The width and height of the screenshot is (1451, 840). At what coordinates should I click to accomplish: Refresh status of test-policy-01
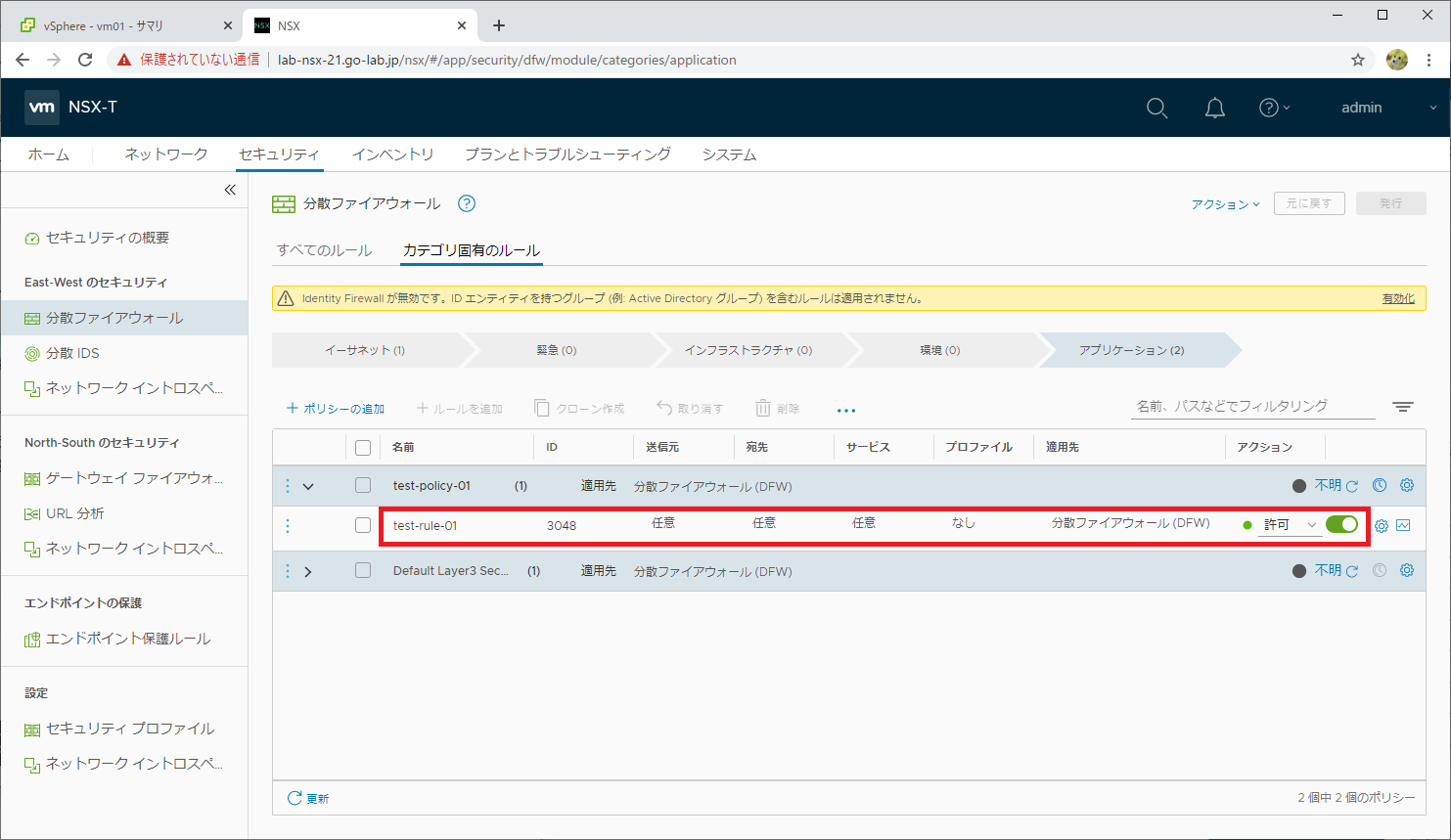click(x=1352, y=486)
